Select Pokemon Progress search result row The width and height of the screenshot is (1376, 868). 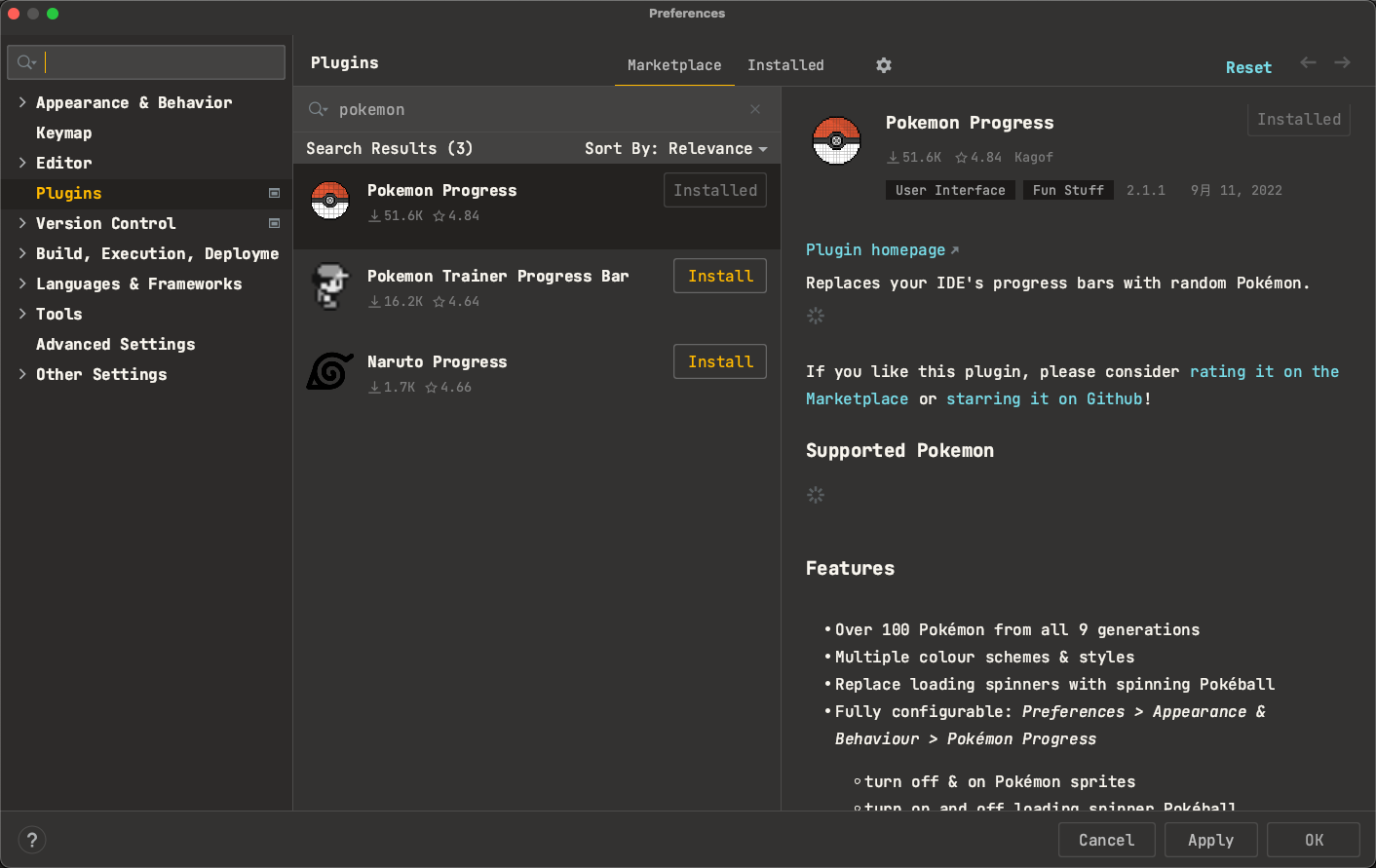tap(537, 207)
